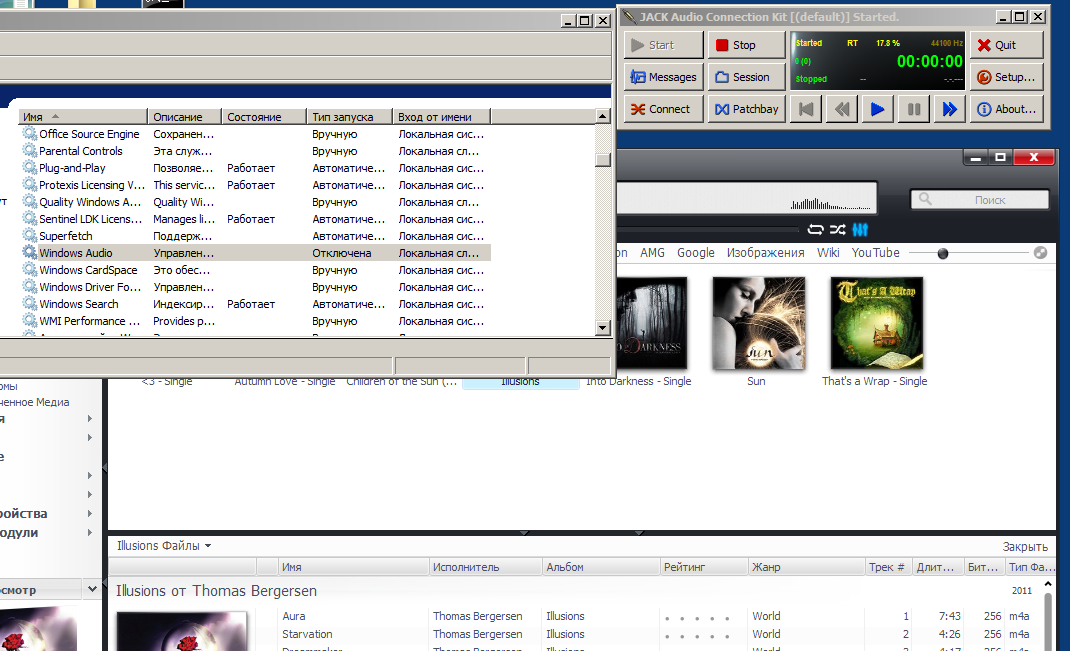Viewport: 1070px width, 651px height.
Task: Rewind JACK transport to the start
Action: (x=806, y=109)
